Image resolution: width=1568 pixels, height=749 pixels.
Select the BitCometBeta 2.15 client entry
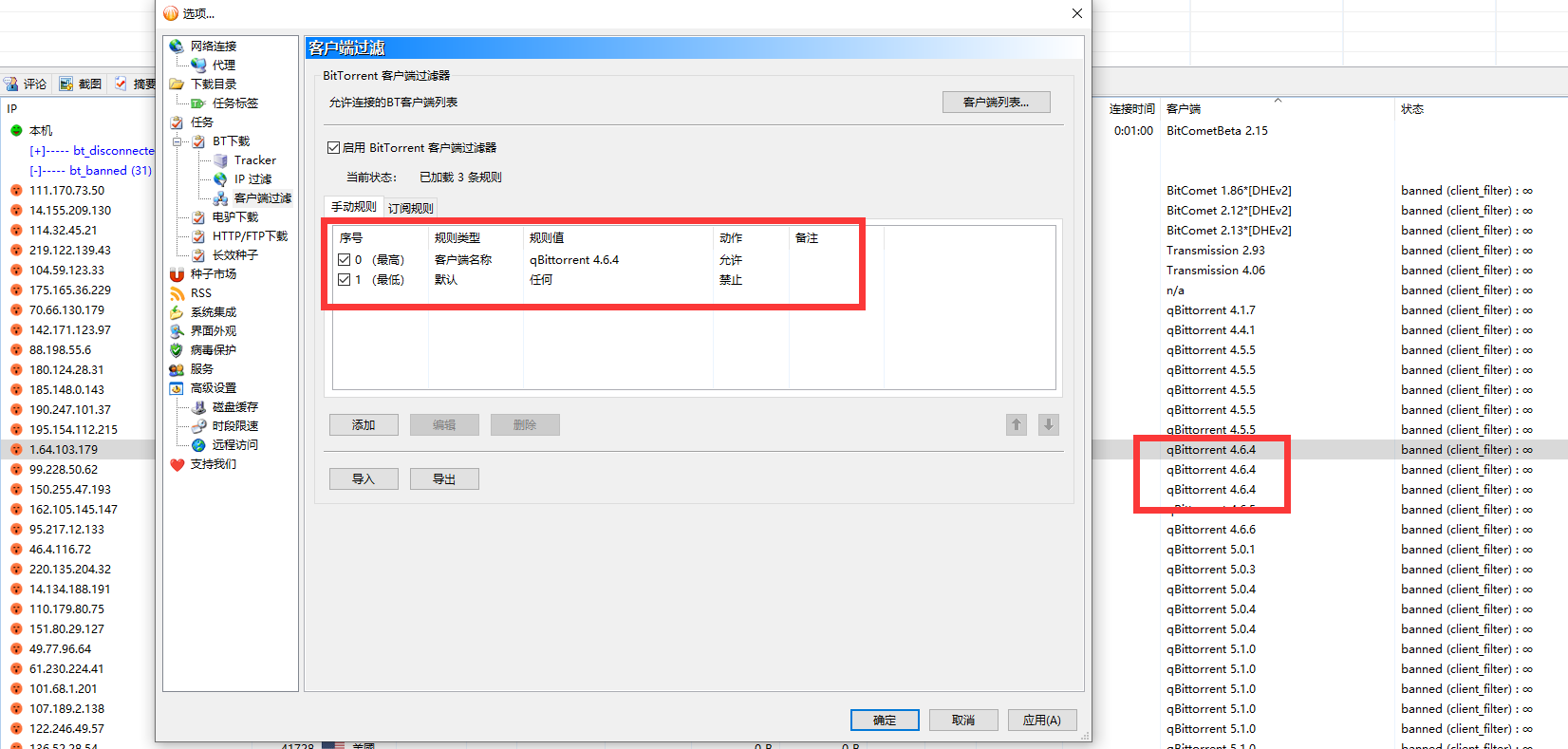click(x=1217, y=130)
